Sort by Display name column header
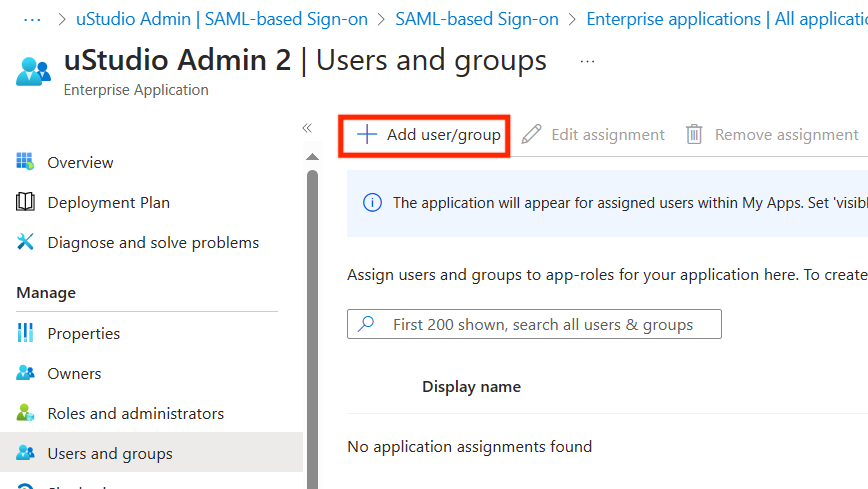868x489 pixels. point(471,387)
